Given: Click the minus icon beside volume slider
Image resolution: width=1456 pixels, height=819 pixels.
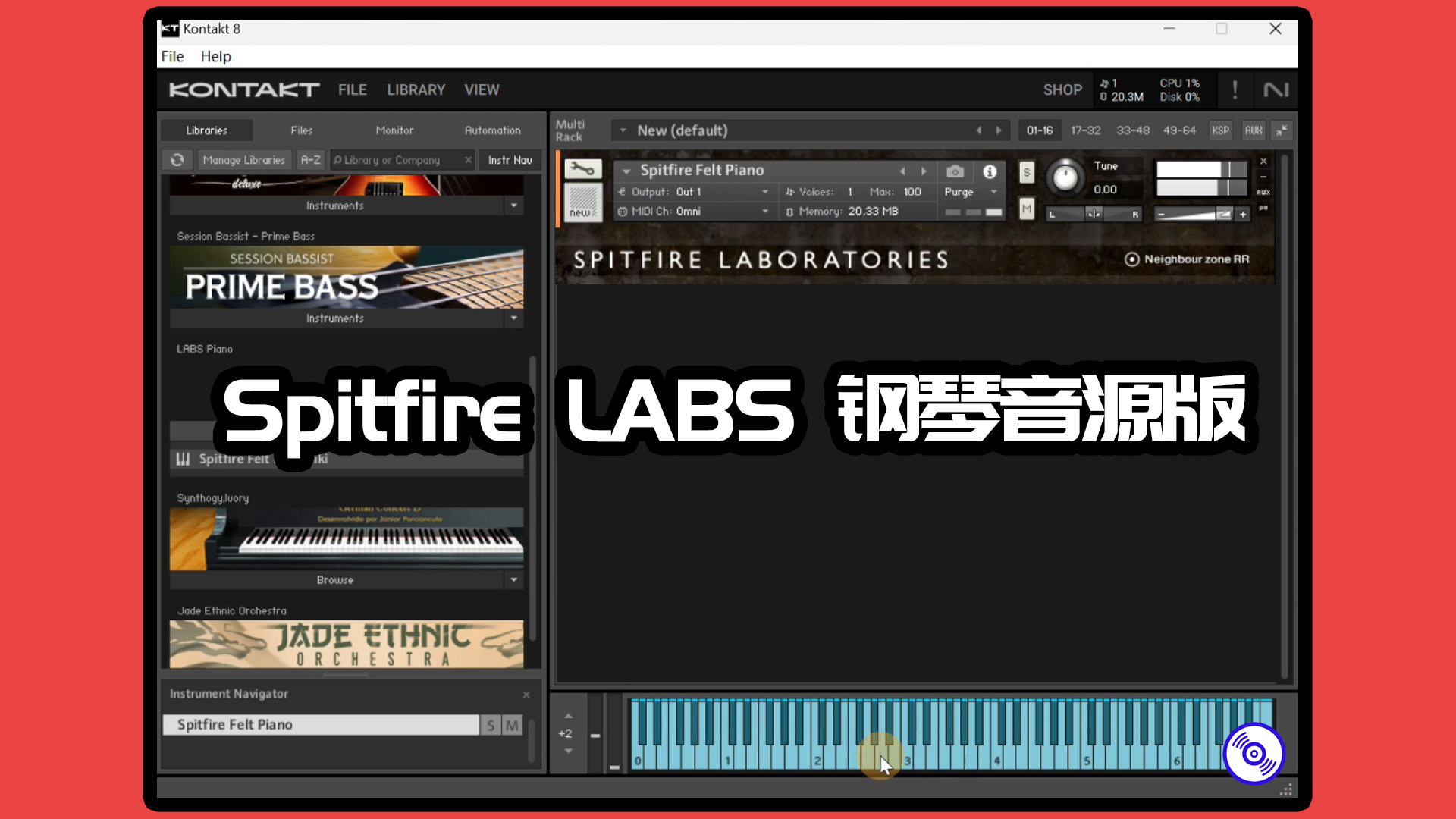Looking at the screenshot, I should pos(1161,215).
